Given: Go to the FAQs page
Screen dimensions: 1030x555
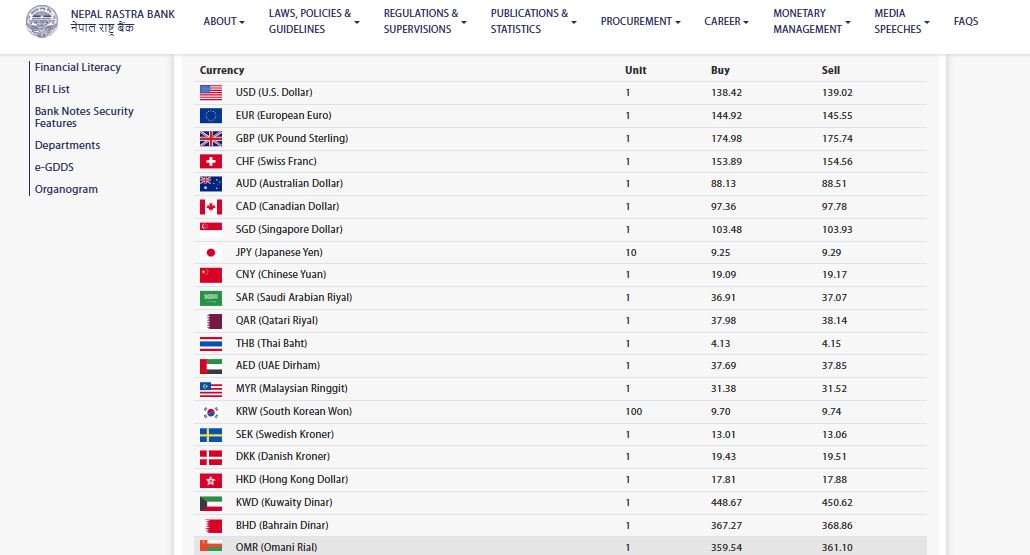Looking at the screenshot, I should coord(966,21).
